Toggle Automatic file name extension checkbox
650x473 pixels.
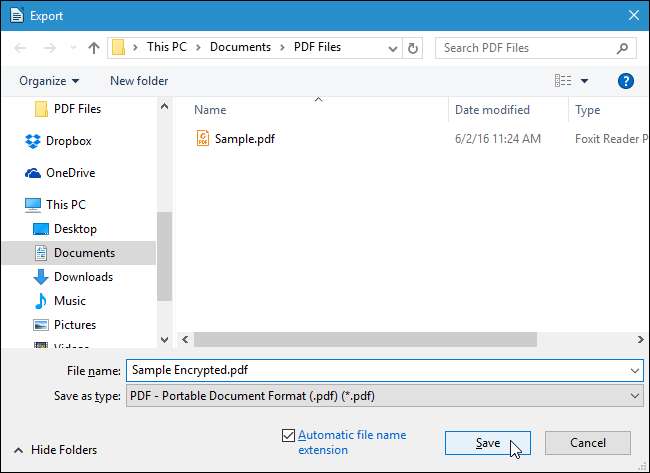click(289, 435)
